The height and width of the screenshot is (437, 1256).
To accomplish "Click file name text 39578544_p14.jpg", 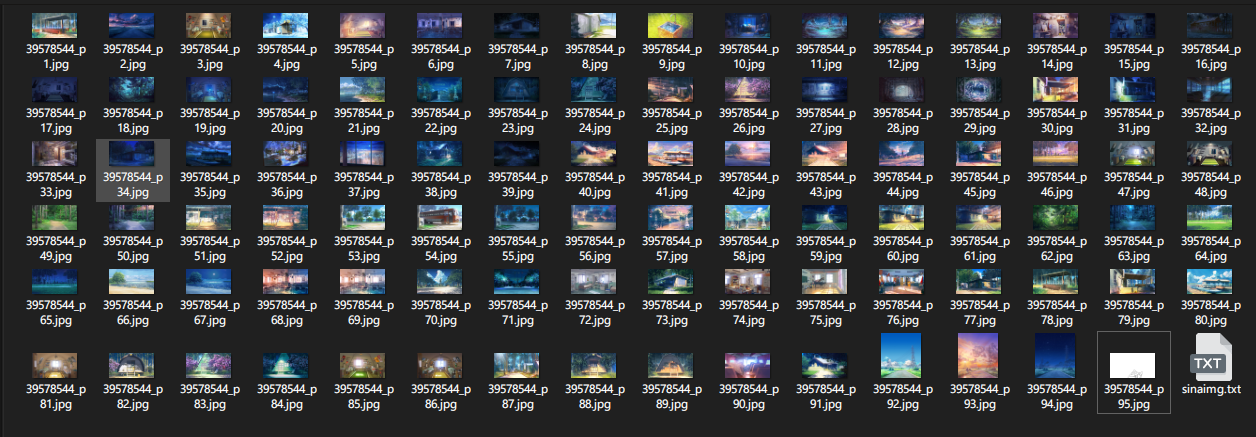I will pos(1056,55).
